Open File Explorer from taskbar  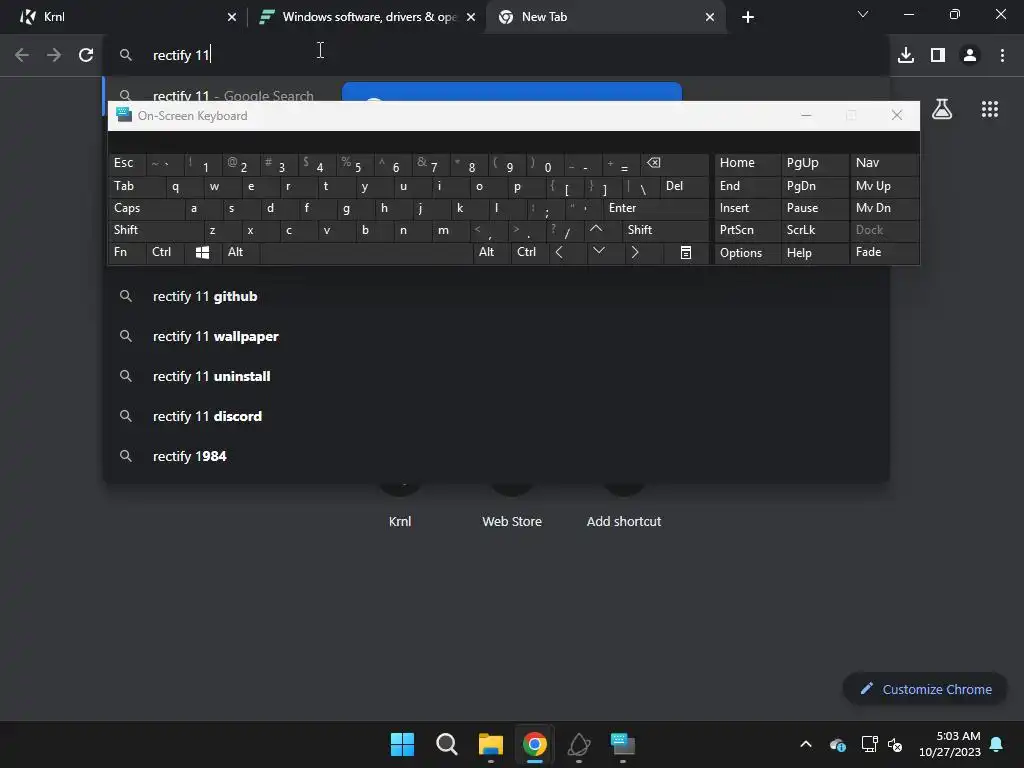[x=490, y=744]
